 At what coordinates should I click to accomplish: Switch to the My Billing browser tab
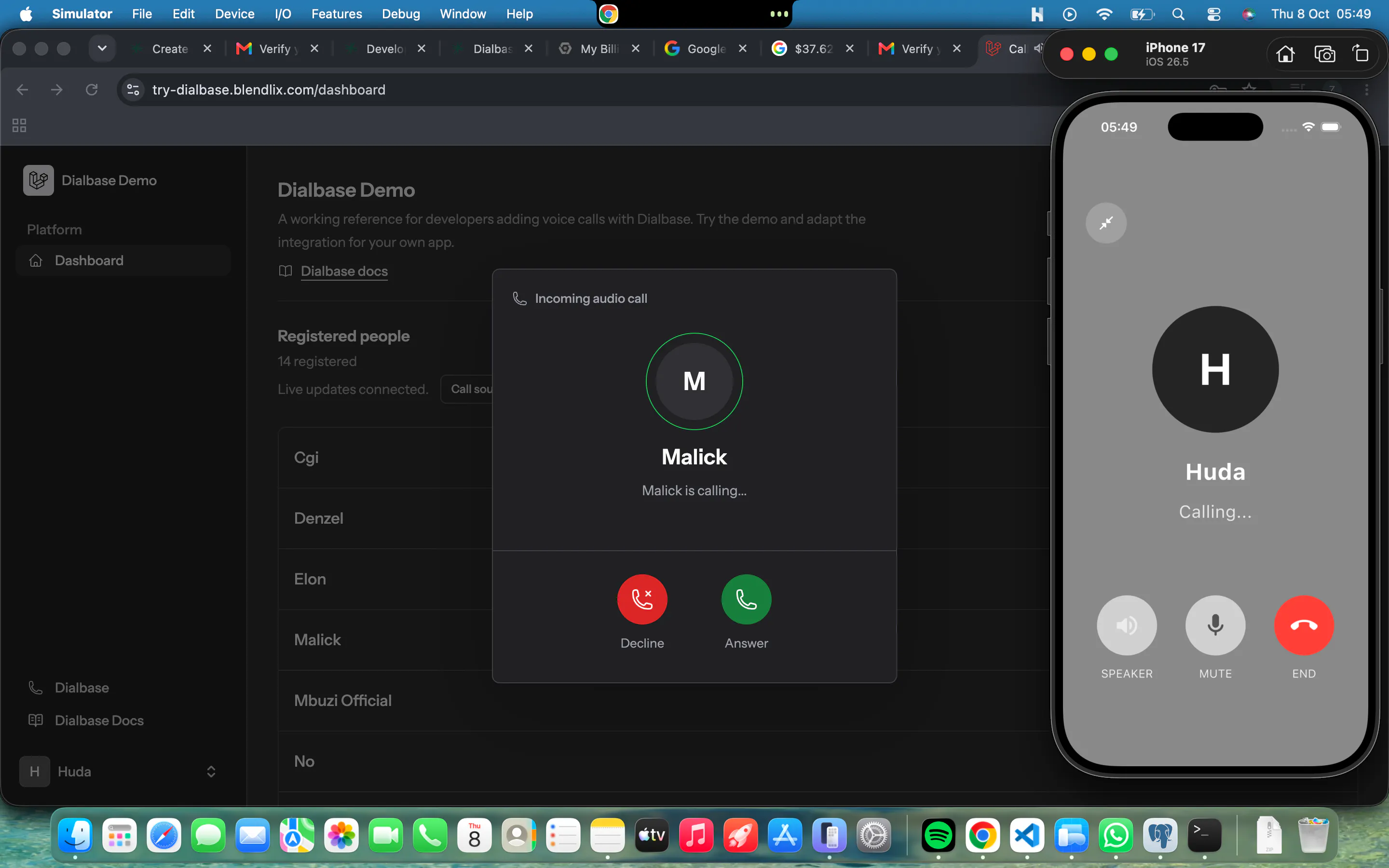tap(599, 49)
